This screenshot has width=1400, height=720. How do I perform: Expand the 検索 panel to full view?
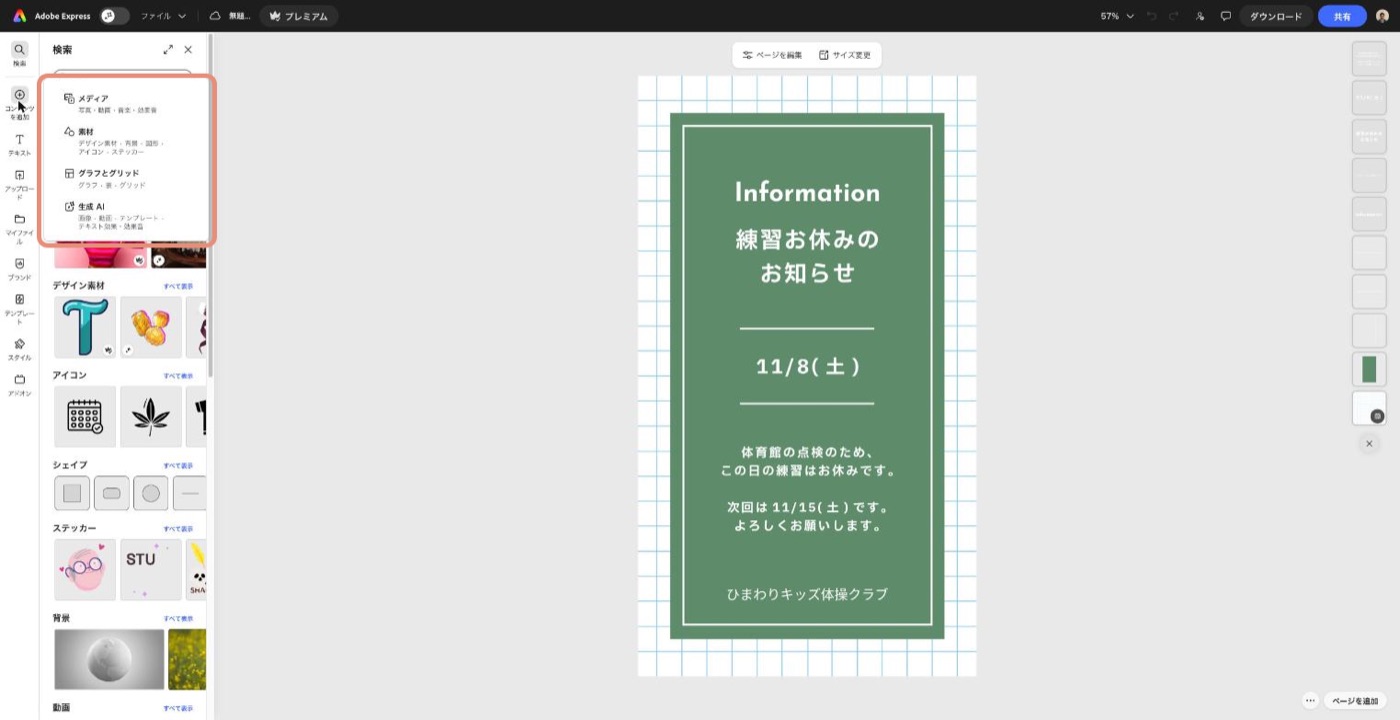pyautogui.click(x=168, y=49)
